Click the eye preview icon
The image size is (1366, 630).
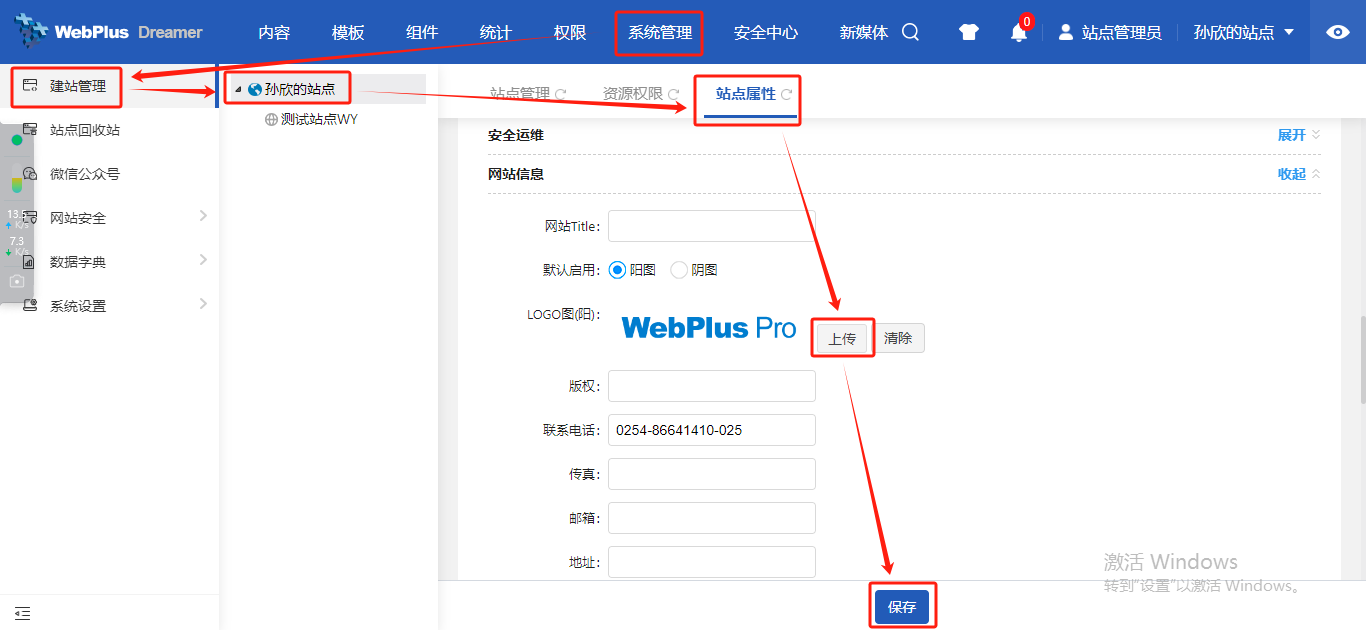click(1337, 32)
